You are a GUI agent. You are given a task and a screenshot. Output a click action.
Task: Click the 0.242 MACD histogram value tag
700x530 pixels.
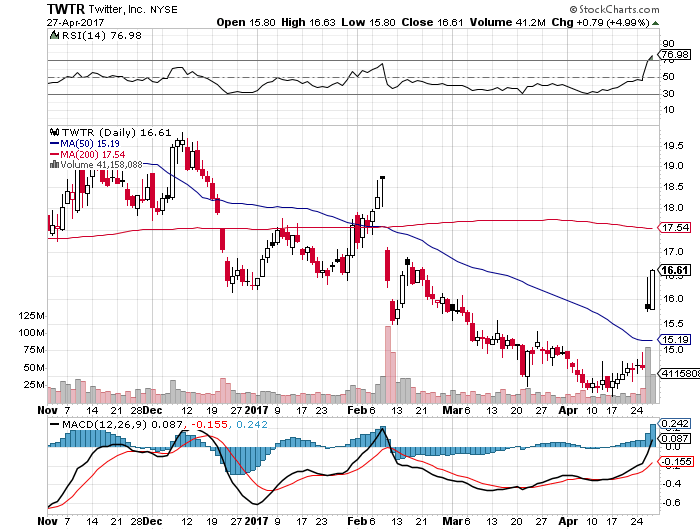point(675,424)
